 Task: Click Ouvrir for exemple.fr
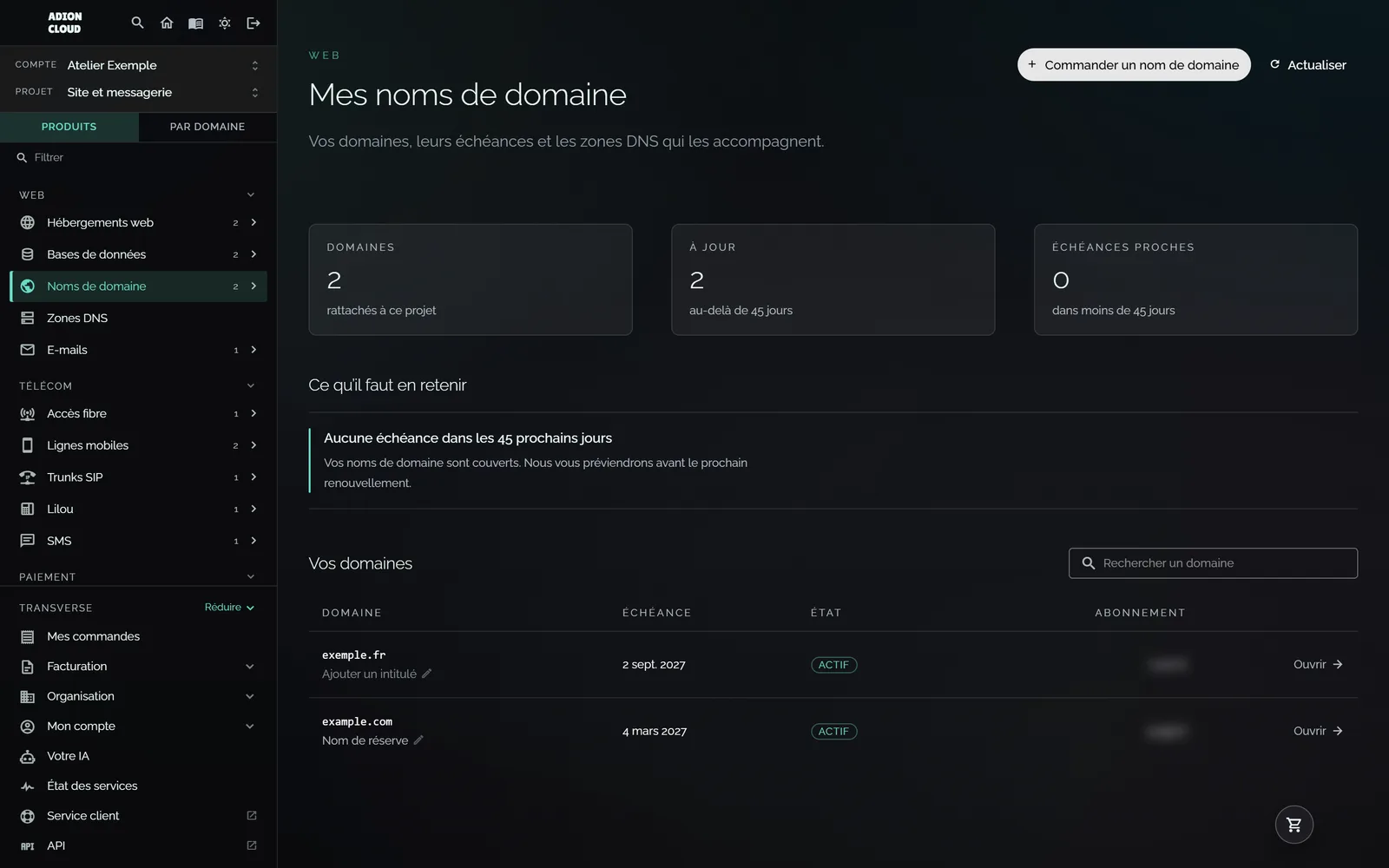pyautogui.click(x=1318, y=665)
